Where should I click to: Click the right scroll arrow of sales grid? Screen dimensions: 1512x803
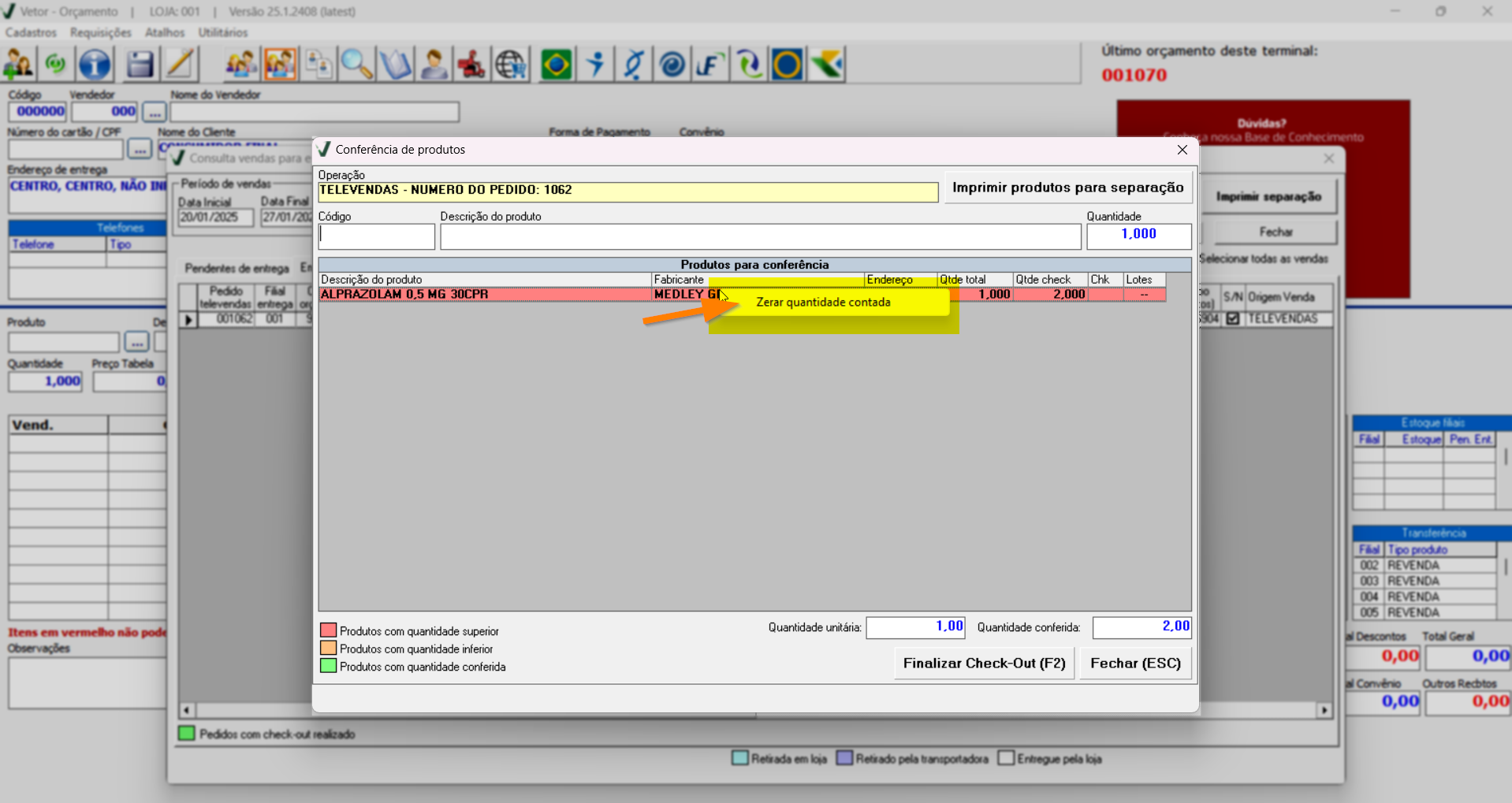(1324, 710)
